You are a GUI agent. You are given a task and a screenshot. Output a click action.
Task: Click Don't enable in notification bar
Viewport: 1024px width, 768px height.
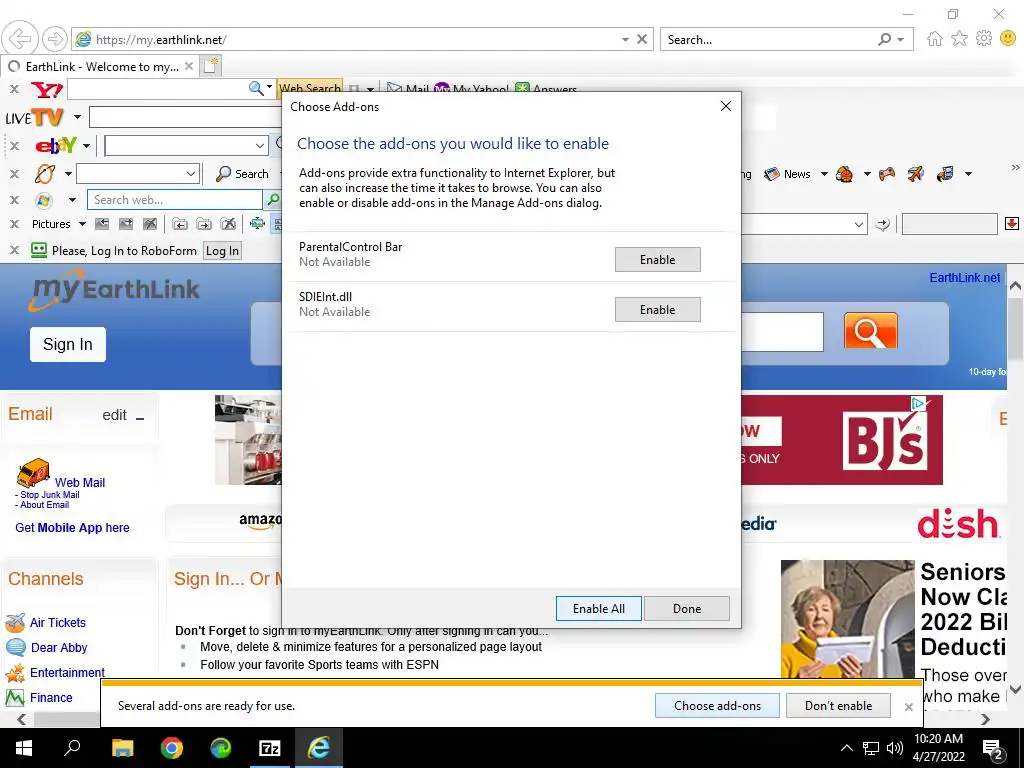tap(839, 705)
